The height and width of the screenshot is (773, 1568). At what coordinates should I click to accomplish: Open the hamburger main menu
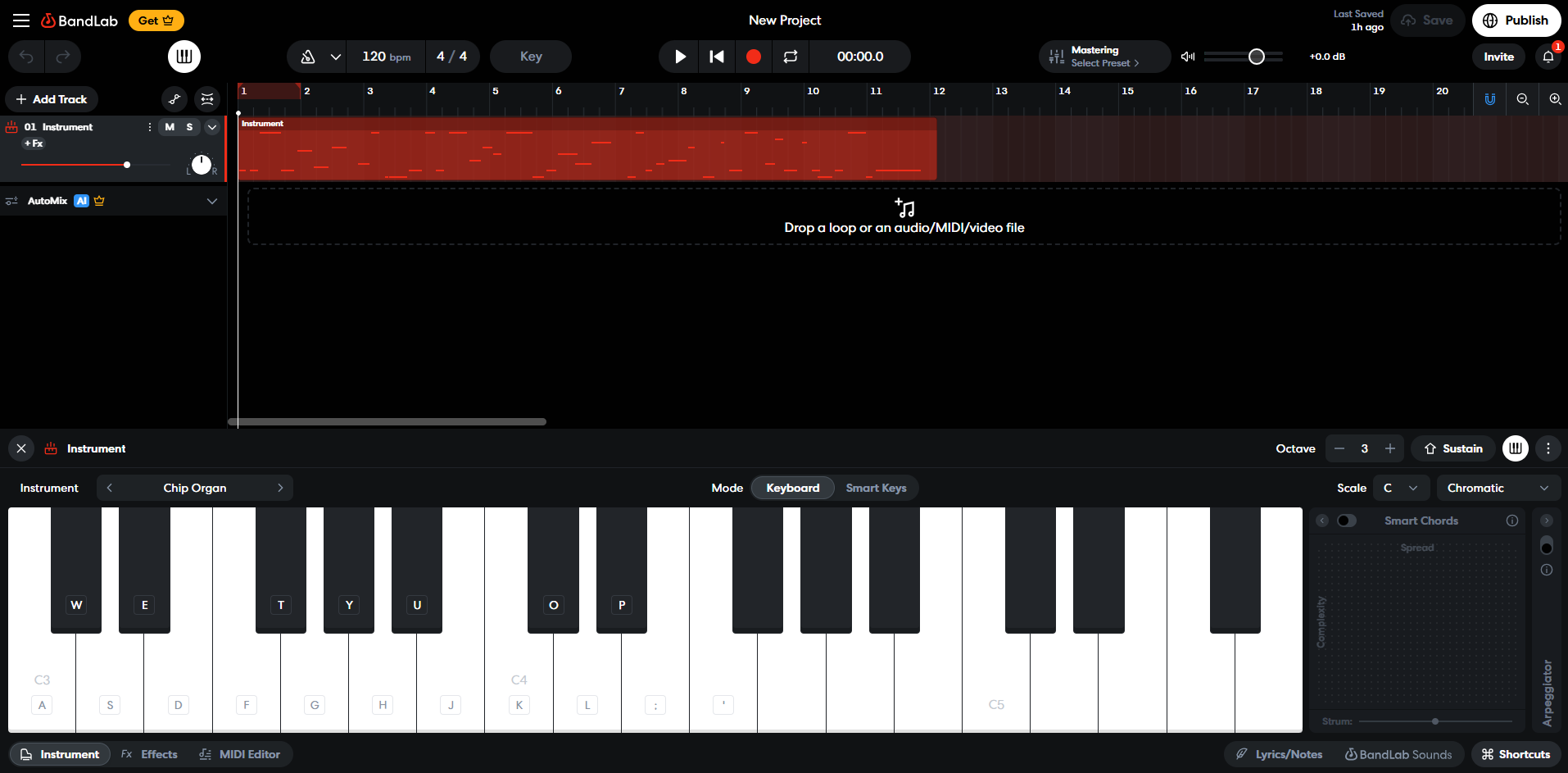(x=21, y=20)
